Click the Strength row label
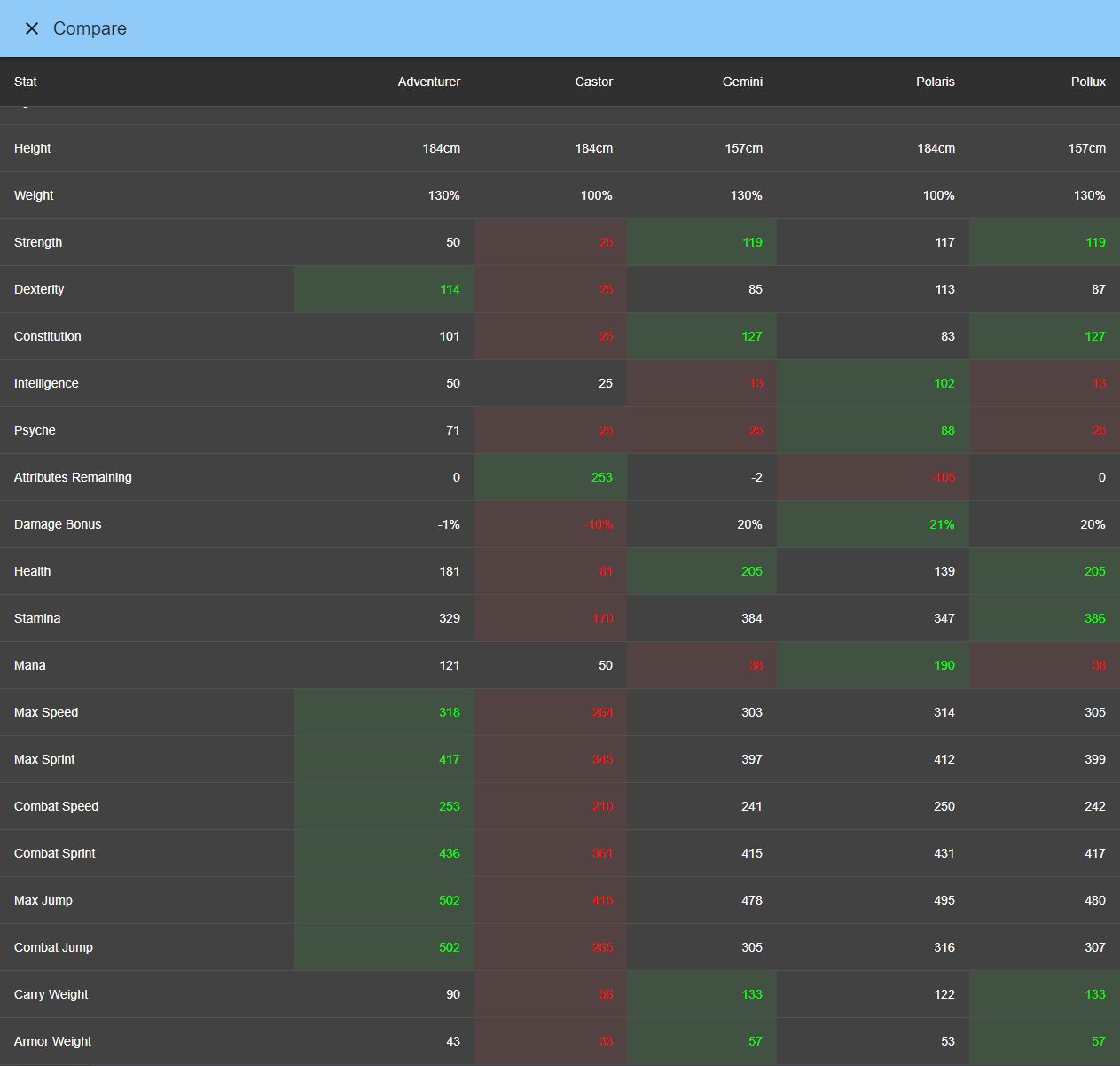 (38, 242)
